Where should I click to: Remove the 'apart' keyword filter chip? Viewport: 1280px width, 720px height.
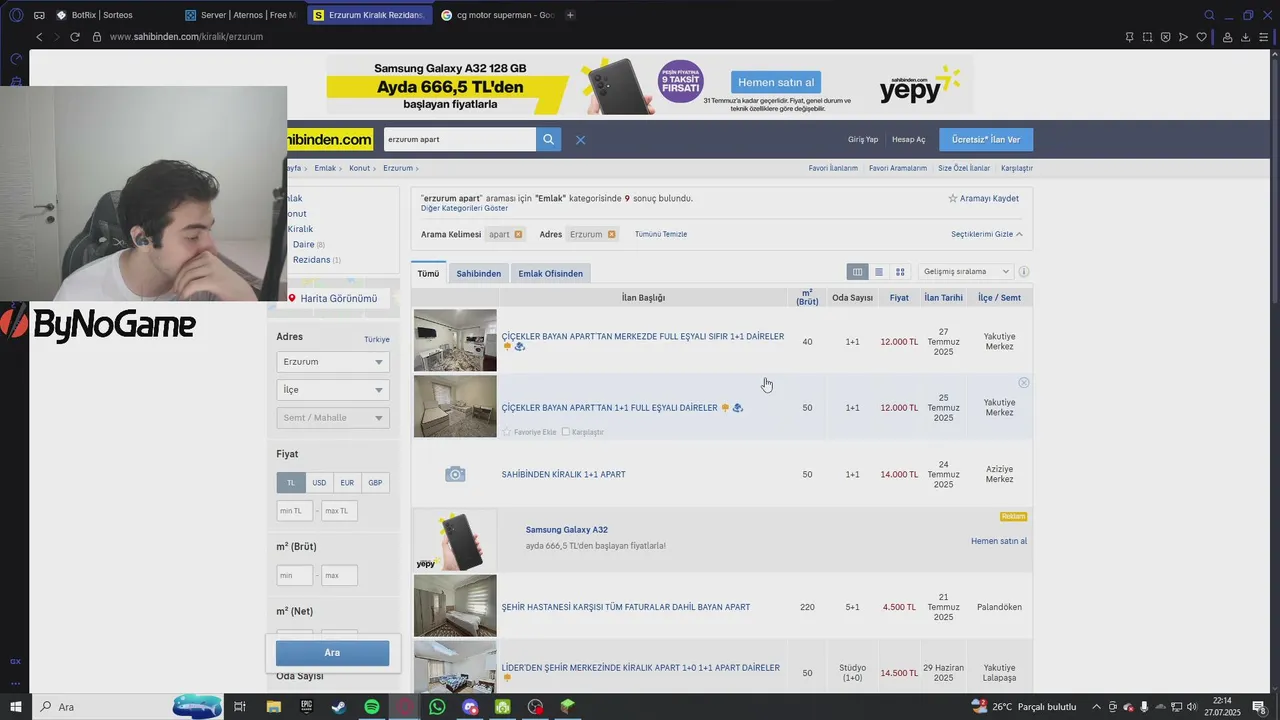coord(518,234)
